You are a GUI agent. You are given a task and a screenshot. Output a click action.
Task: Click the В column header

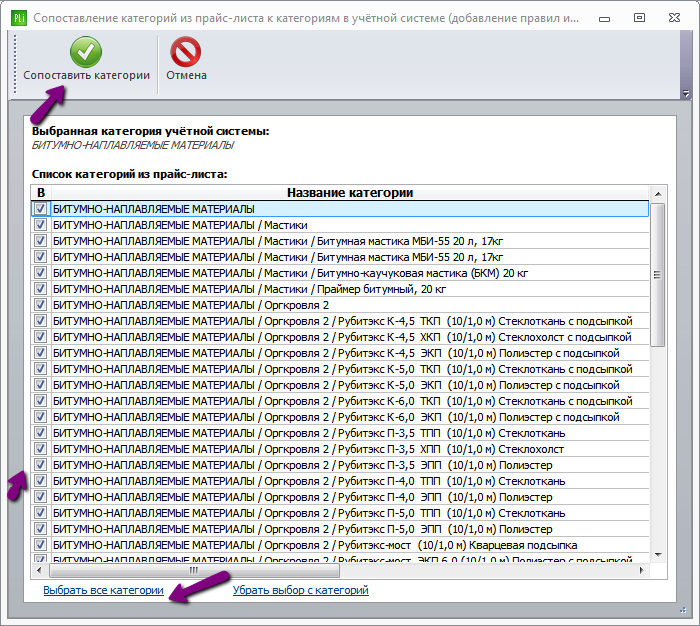click(41, 192)
